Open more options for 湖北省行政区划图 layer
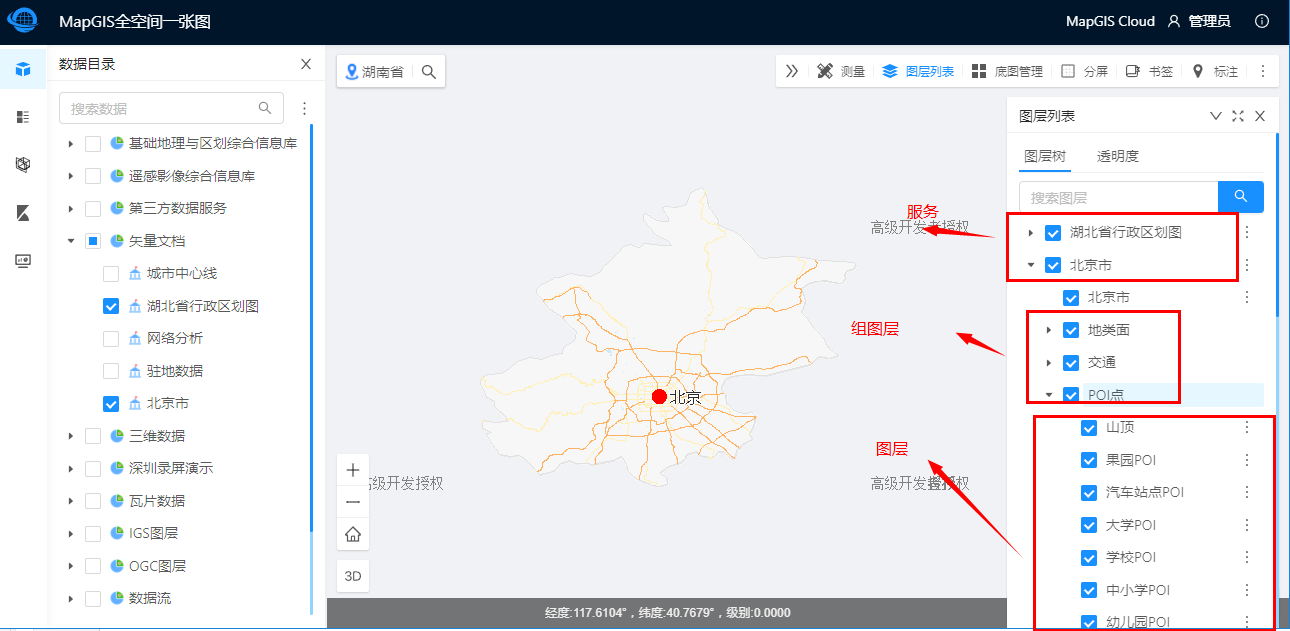Screen dimensions: 1290x631 [x=1247, y=232]
